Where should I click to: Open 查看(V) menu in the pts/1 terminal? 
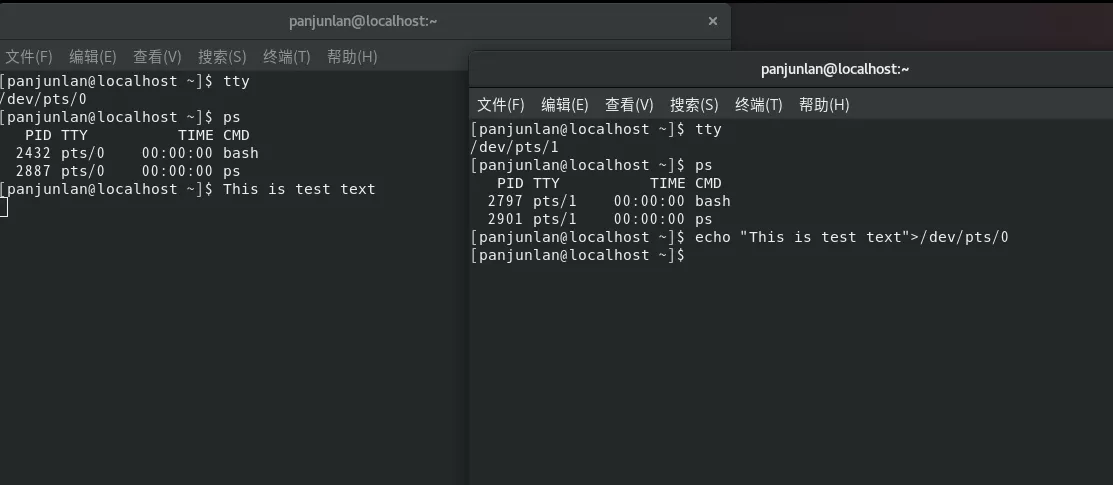tap(629, 105)
